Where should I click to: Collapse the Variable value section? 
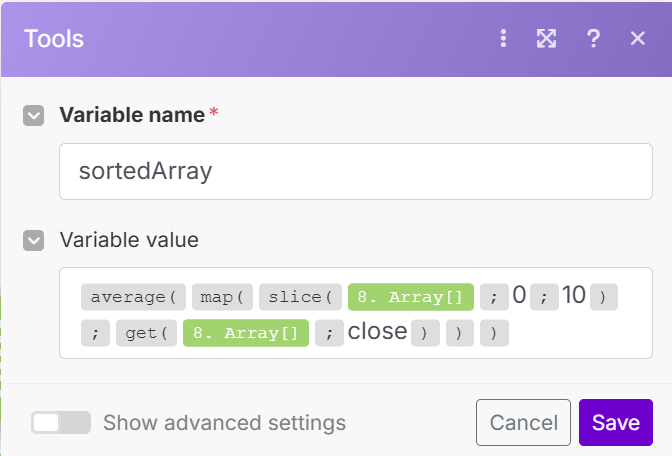pyautogui.click(x=34, y=240)
